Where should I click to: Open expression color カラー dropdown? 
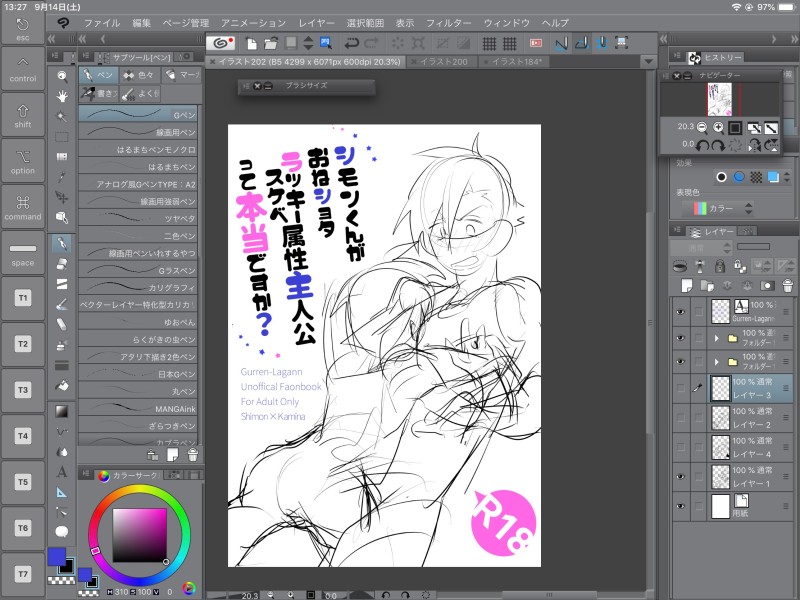pyautogui.click(x=717, y=208)
